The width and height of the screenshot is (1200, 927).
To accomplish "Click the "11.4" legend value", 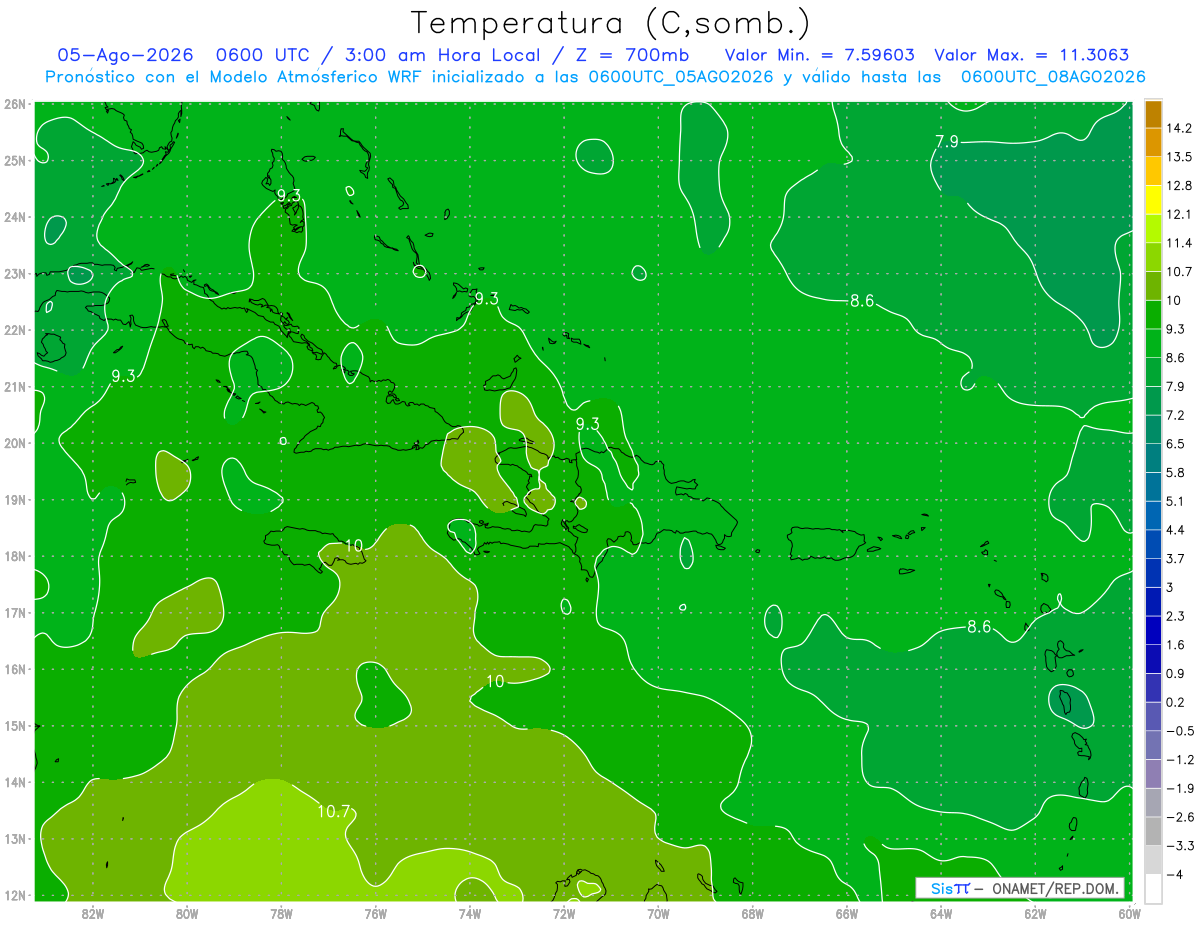I will (1178, 243).
